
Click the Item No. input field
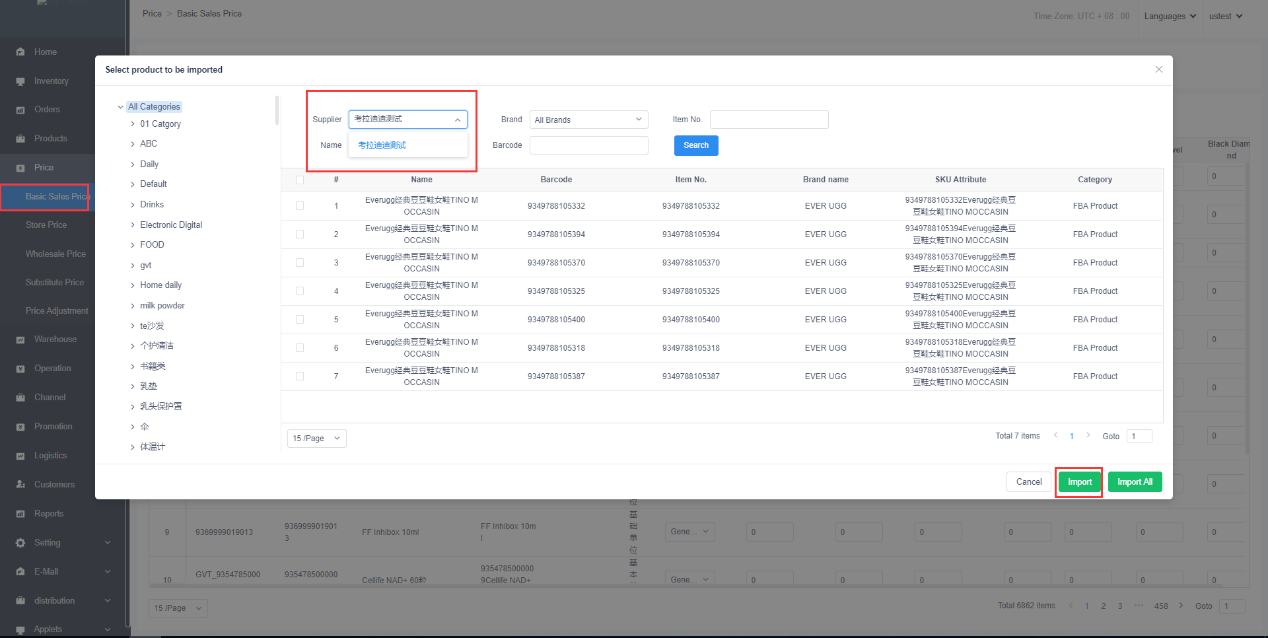769,120
